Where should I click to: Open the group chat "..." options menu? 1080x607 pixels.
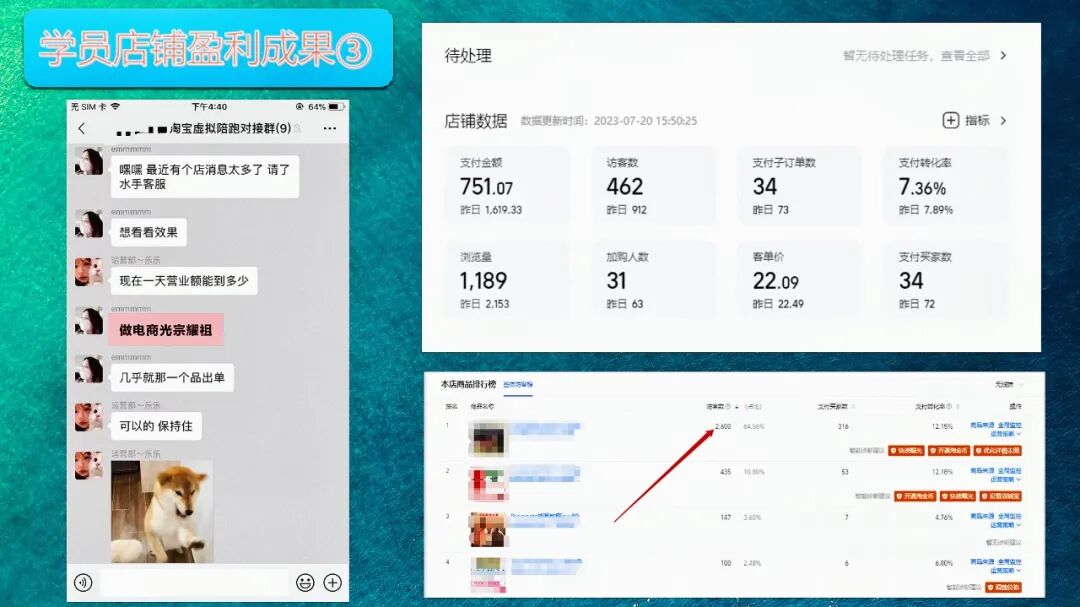point(329,127)
